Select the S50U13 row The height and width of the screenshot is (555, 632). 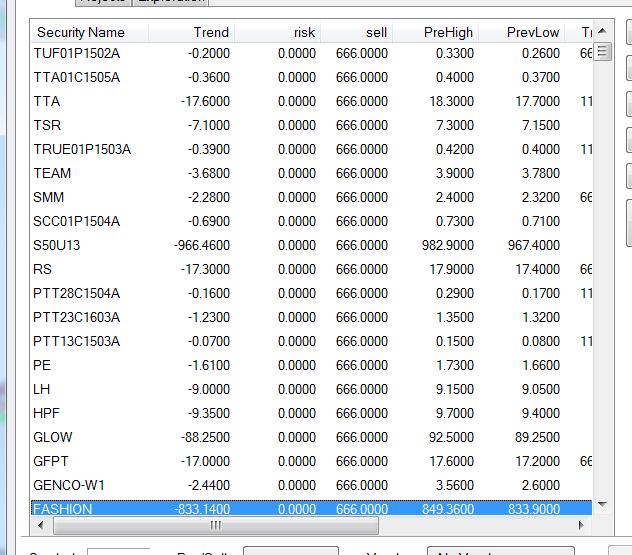click(x=311, y=245)
